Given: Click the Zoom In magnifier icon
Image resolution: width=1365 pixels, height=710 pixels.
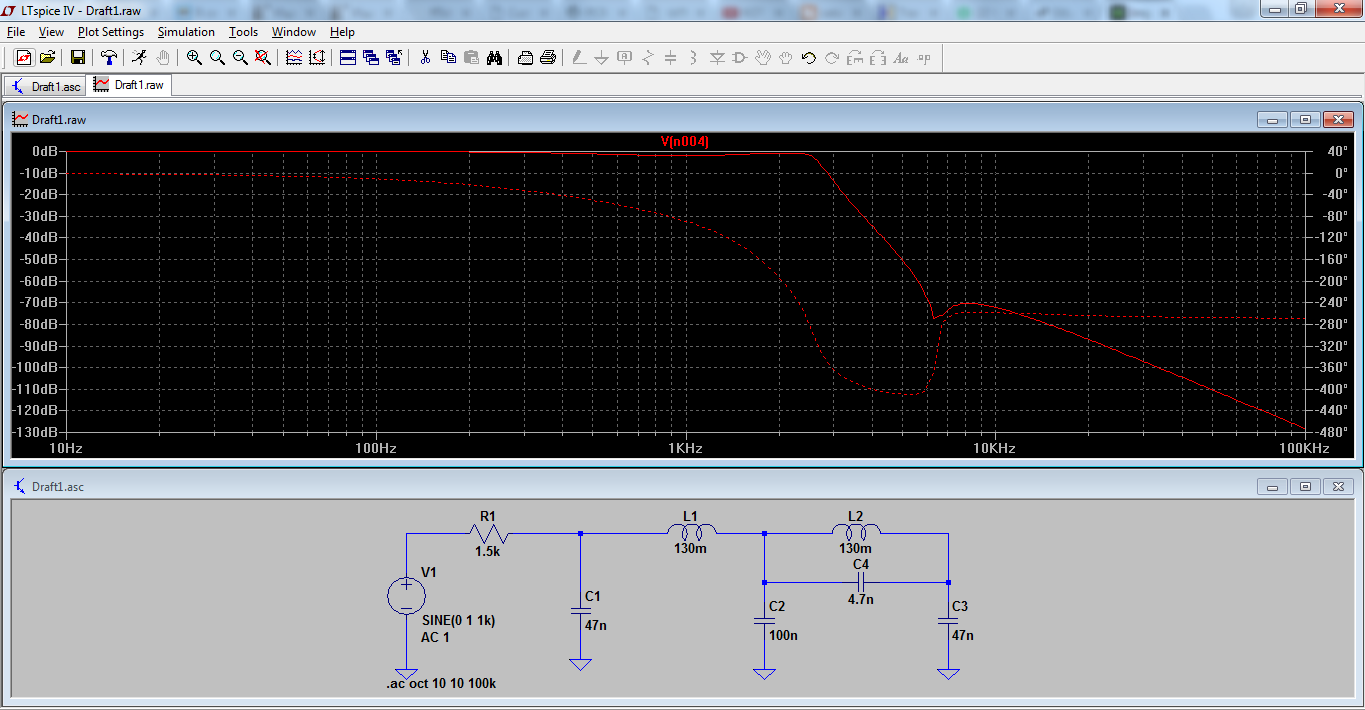Looking at the screenshot, I should pyautogui.click(x=194, y=58).
